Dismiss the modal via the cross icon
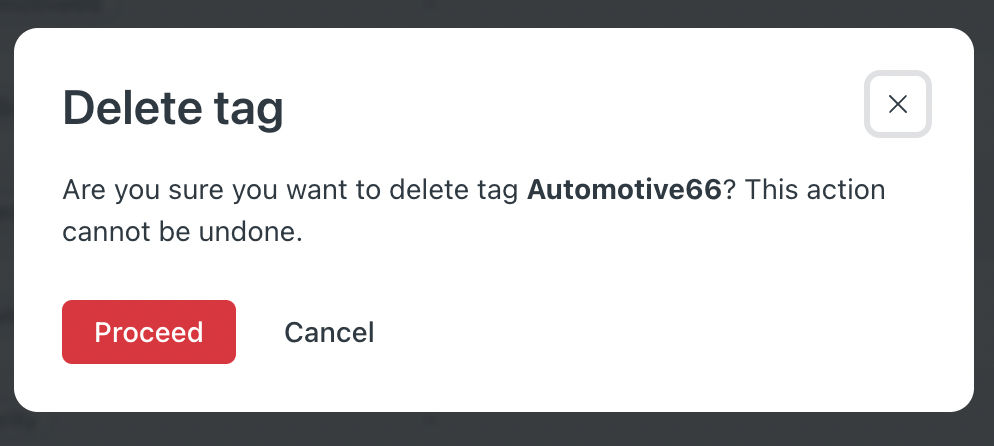Screen dimensions: 994x446 point(898,104)
